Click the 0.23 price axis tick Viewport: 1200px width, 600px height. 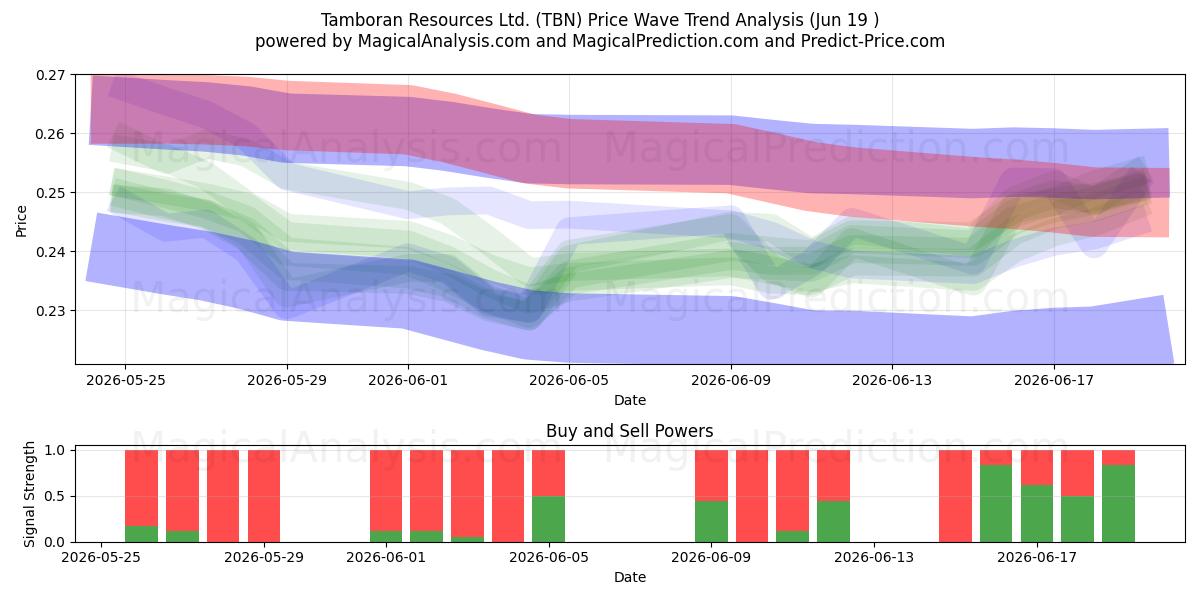[x=49, y=311]
